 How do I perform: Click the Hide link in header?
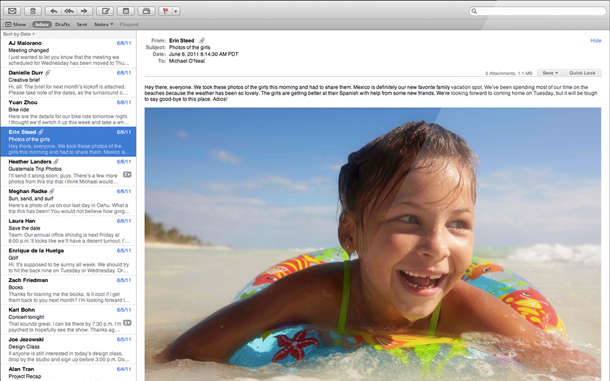[596, 40]
